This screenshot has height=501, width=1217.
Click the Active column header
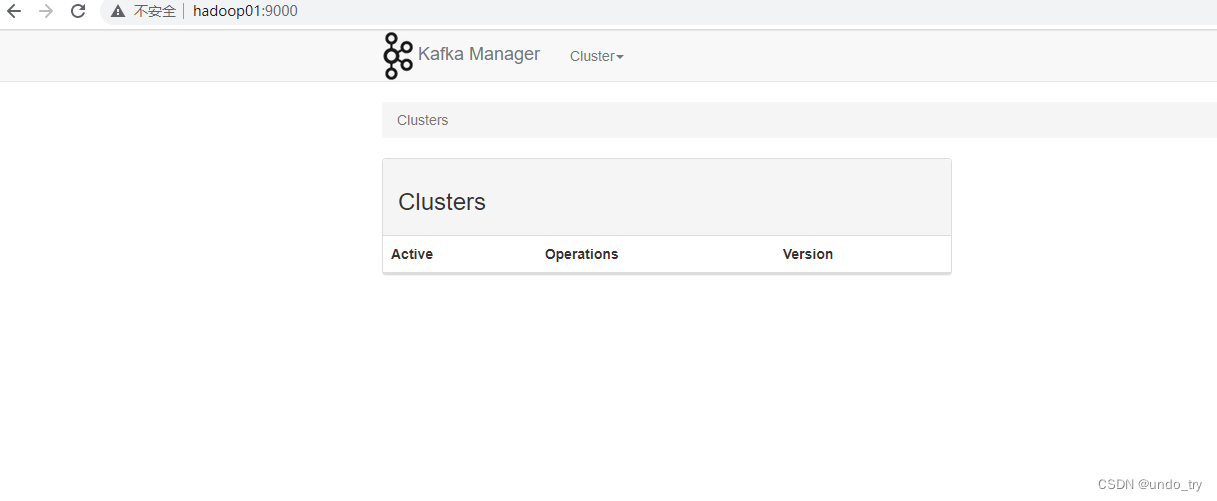coord(412,254)
